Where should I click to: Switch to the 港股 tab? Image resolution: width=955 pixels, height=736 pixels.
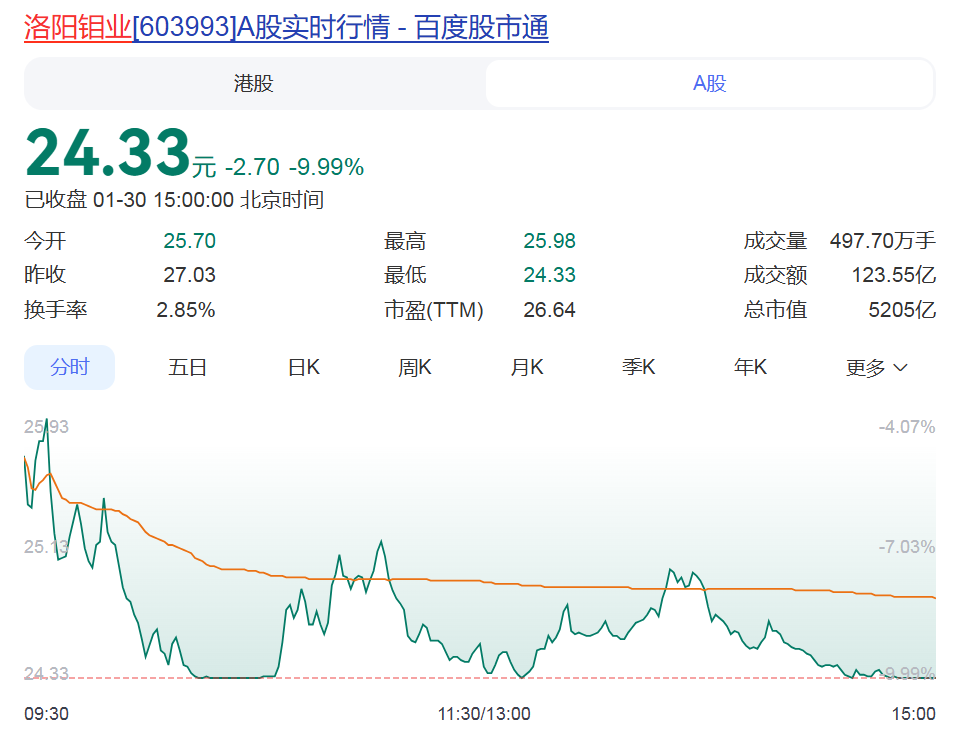[x=254, y=83]
